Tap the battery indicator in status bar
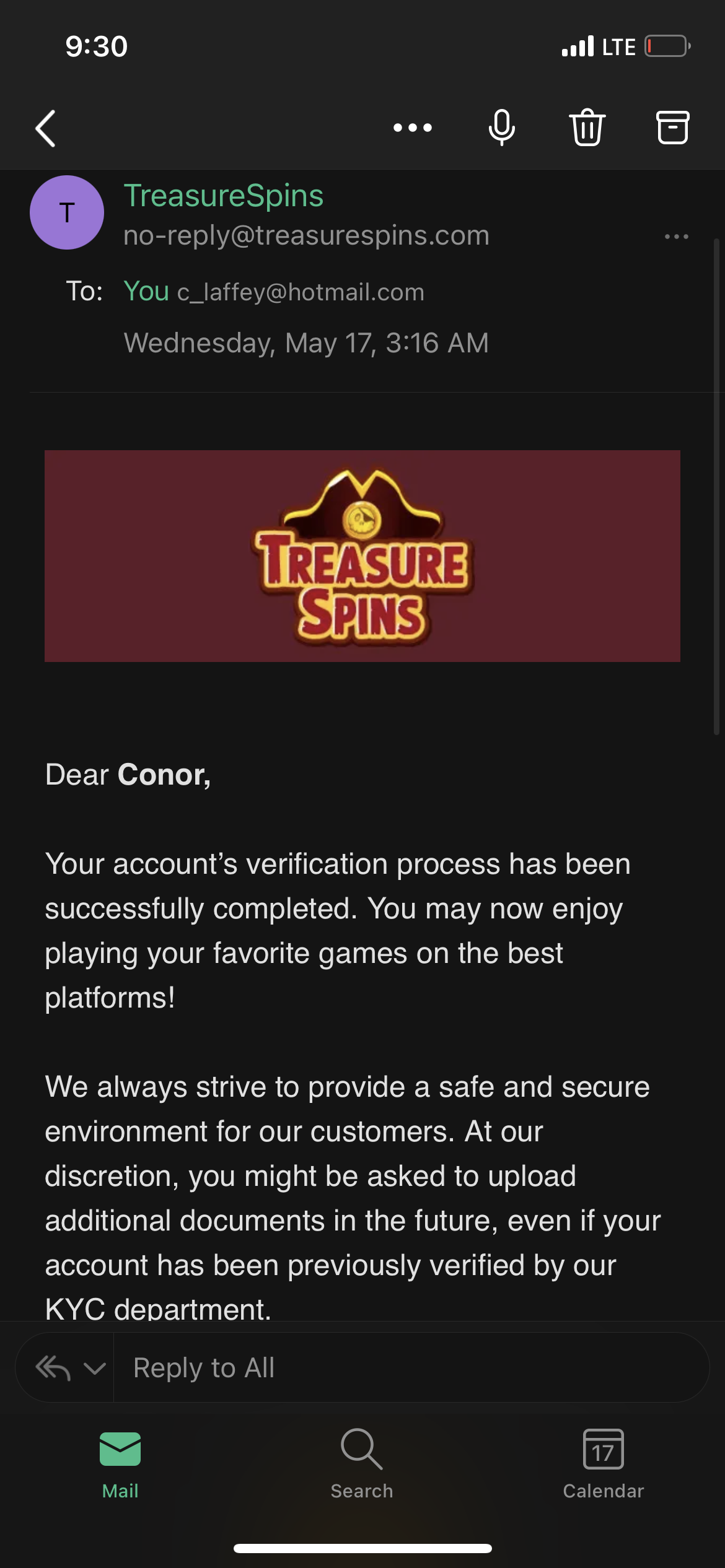This screenshot has height=1568, width=725. pos(667,46)
